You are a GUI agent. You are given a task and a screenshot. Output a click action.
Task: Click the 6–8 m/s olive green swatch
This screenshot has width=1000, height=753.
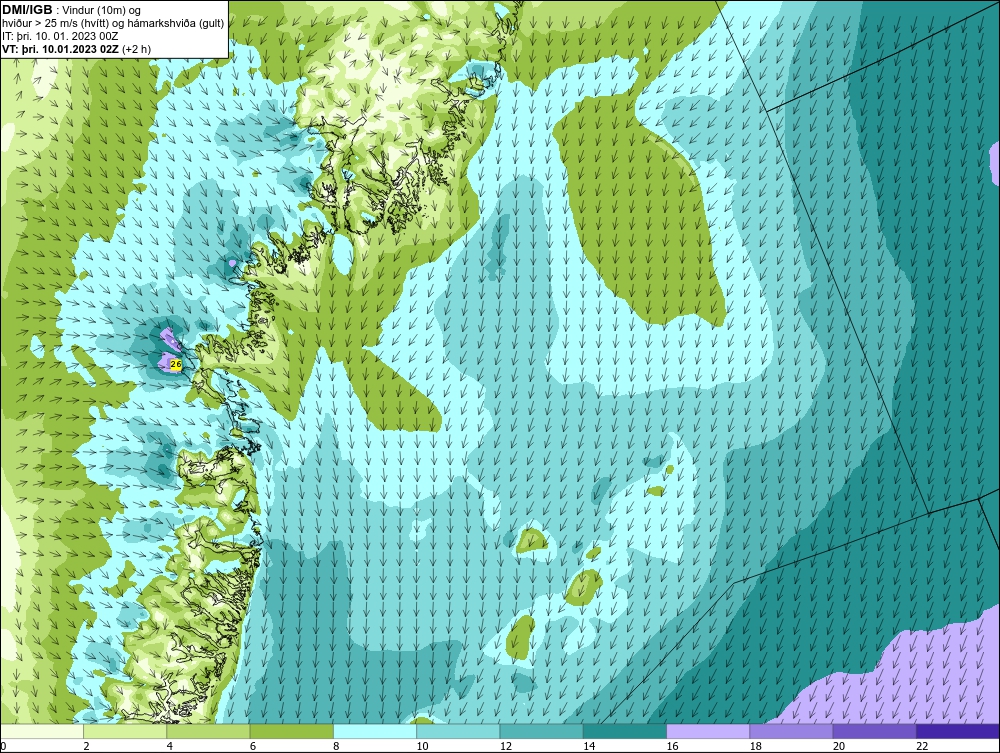pyautogui.click(x=291, y=731)
